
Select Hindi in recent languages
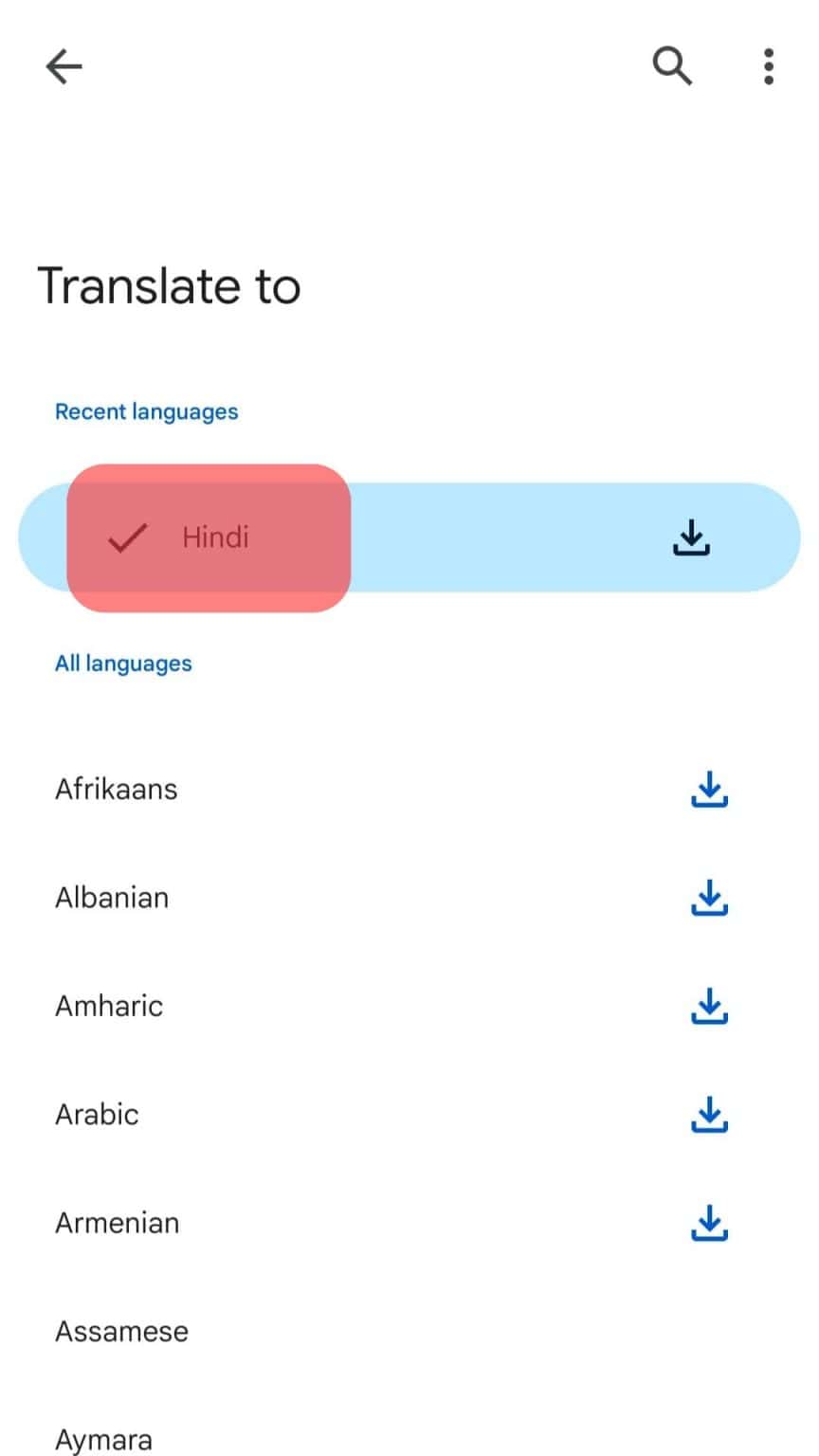[216, 537]
